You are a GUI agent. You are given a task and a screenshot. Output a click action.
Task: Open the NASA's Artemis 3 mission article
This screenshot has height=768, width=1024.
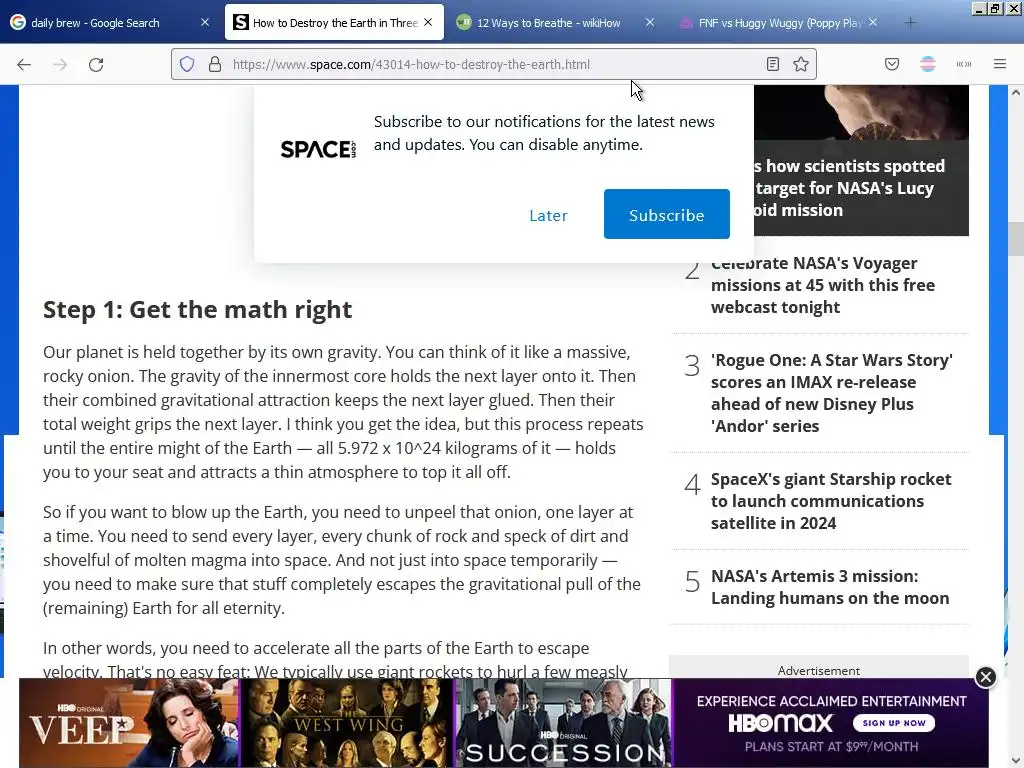[x=829, y=587]
